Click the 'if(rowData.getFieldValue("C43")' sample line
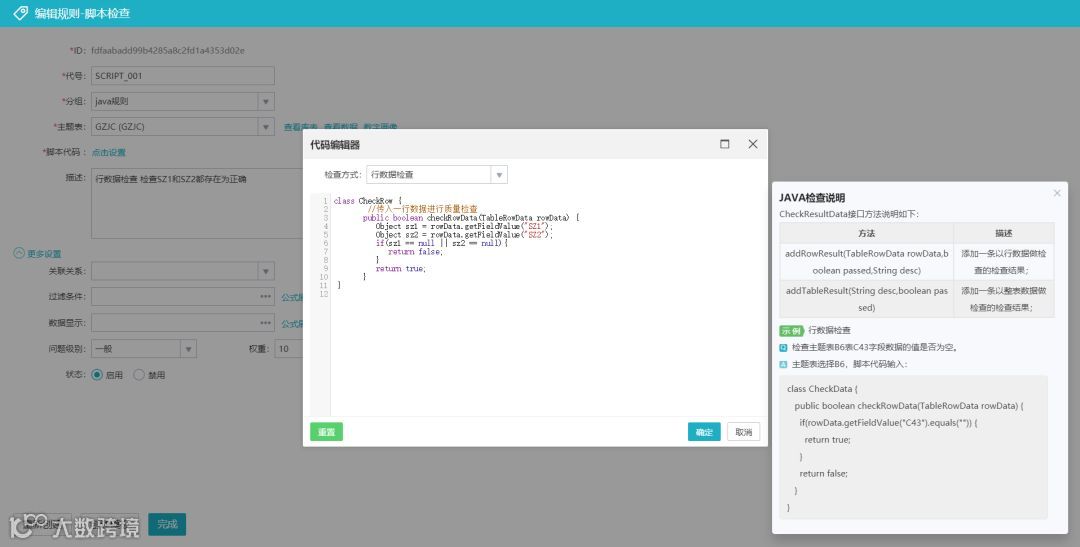The image size is (1080, 547). tap(889, 422)
